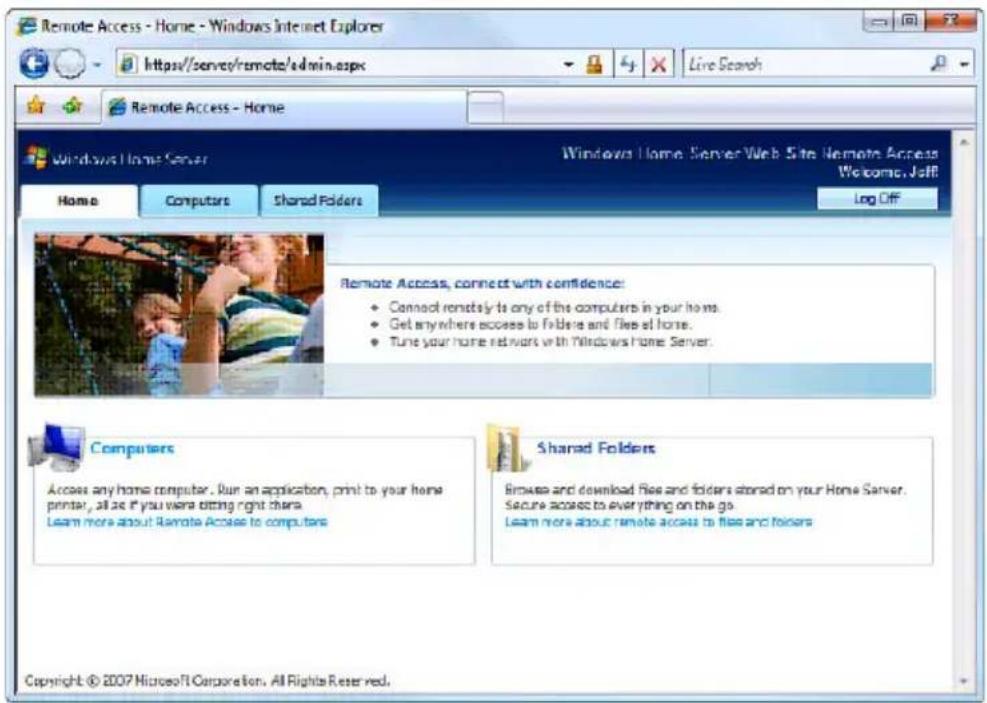Viewport: 987px width, 703px height.
Task: Open the Computers heading link
Action: pos(132,448)
